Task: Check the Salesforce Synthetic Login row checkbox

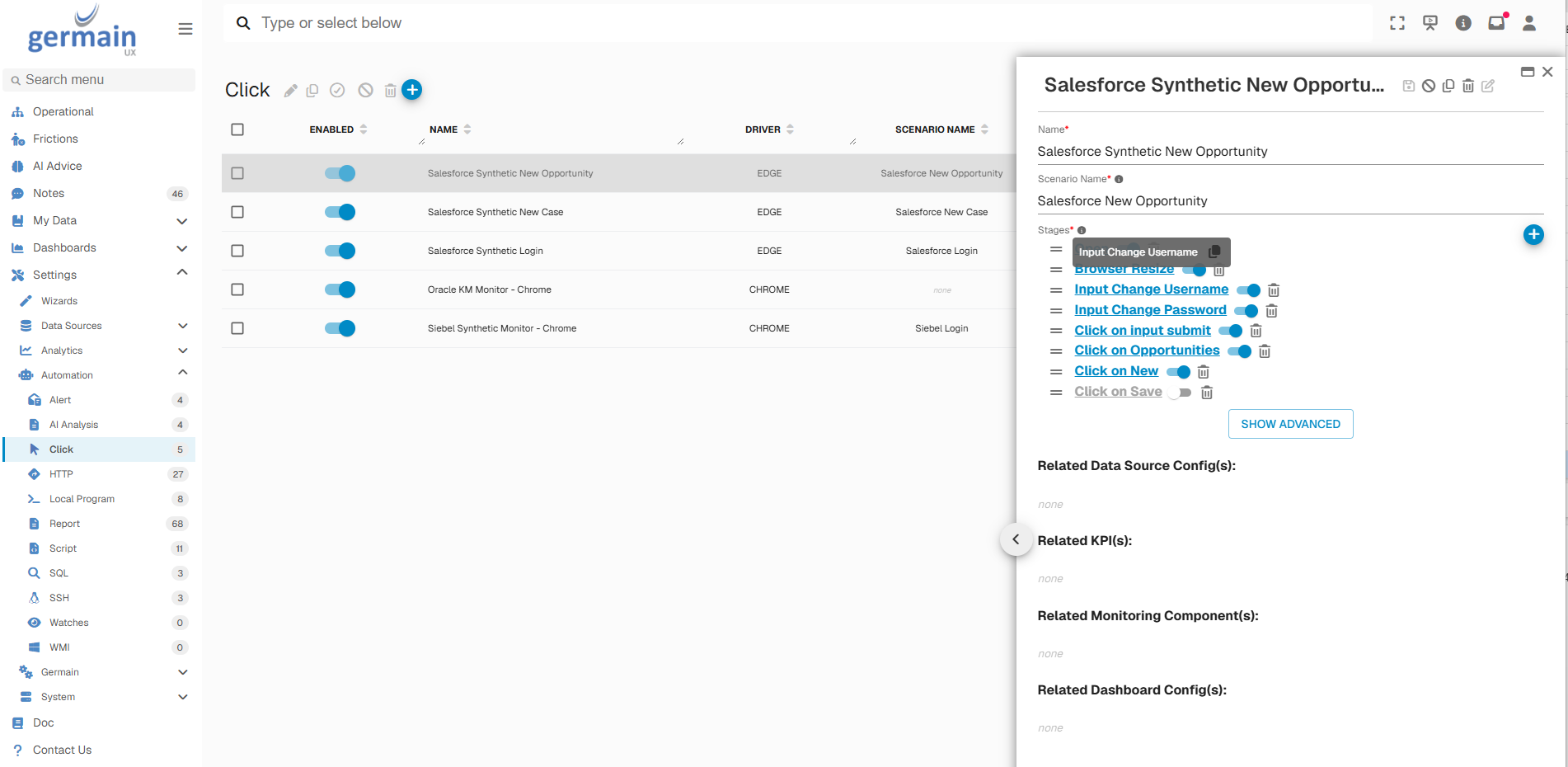Action: click(237, 251)
